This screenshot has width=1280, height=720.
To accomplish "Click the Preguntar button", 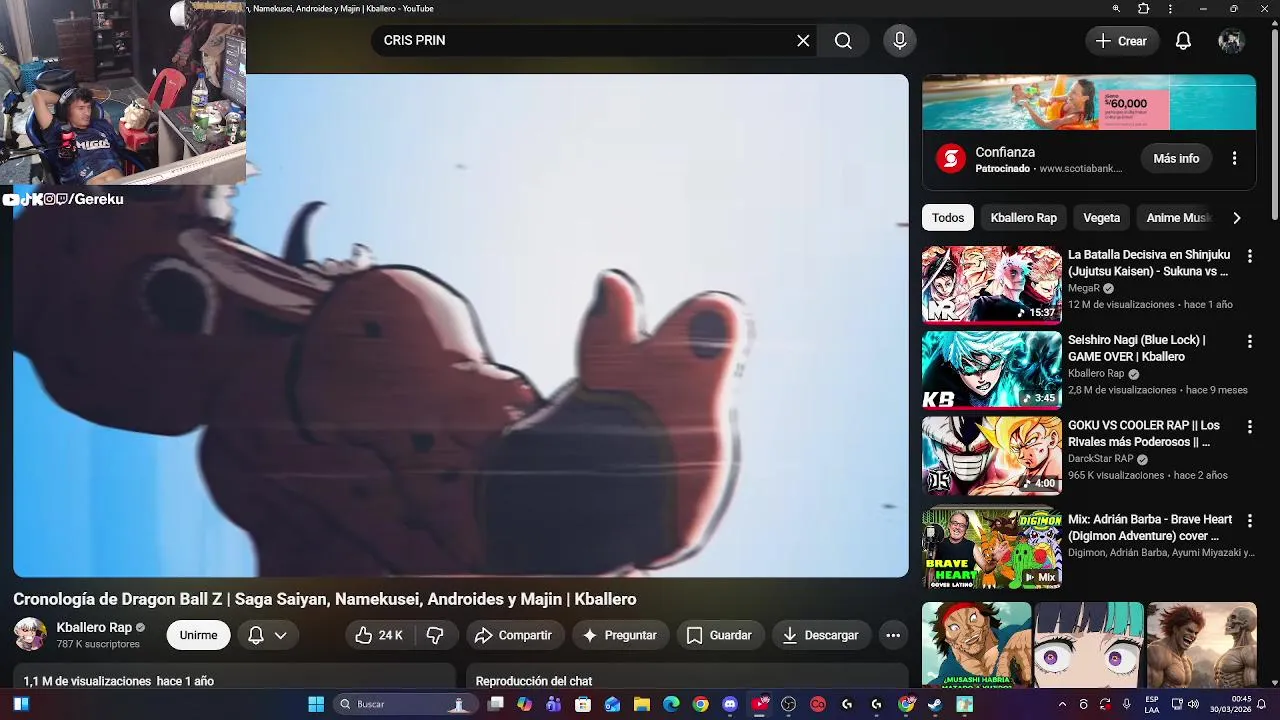I will click(619, 635).
